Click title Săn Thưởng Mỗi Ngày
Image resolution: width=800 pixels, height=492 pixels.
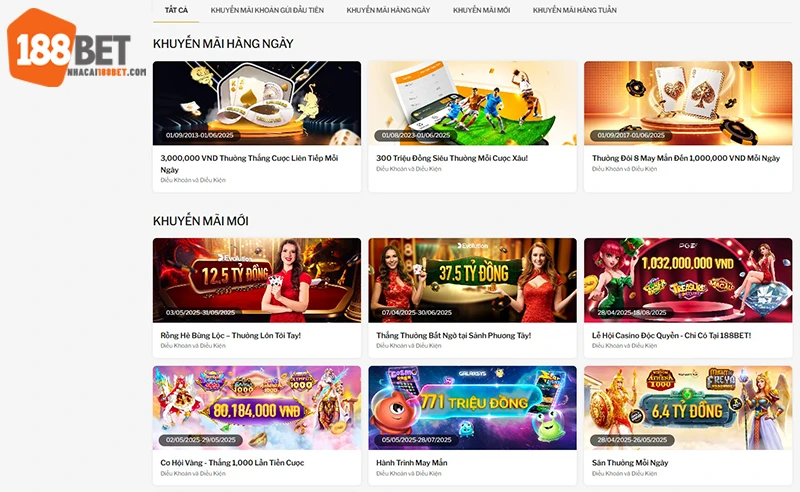click(x=630, y=462)
